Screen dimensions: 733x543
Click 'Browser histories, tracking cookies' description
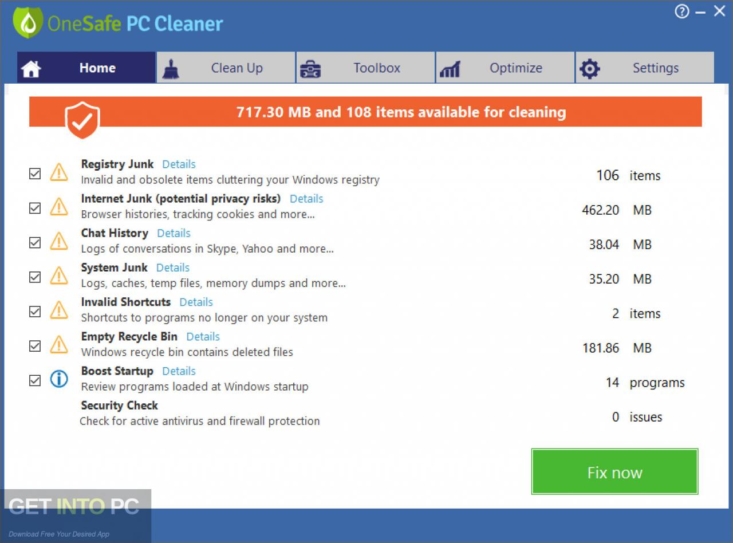[198, 214]
